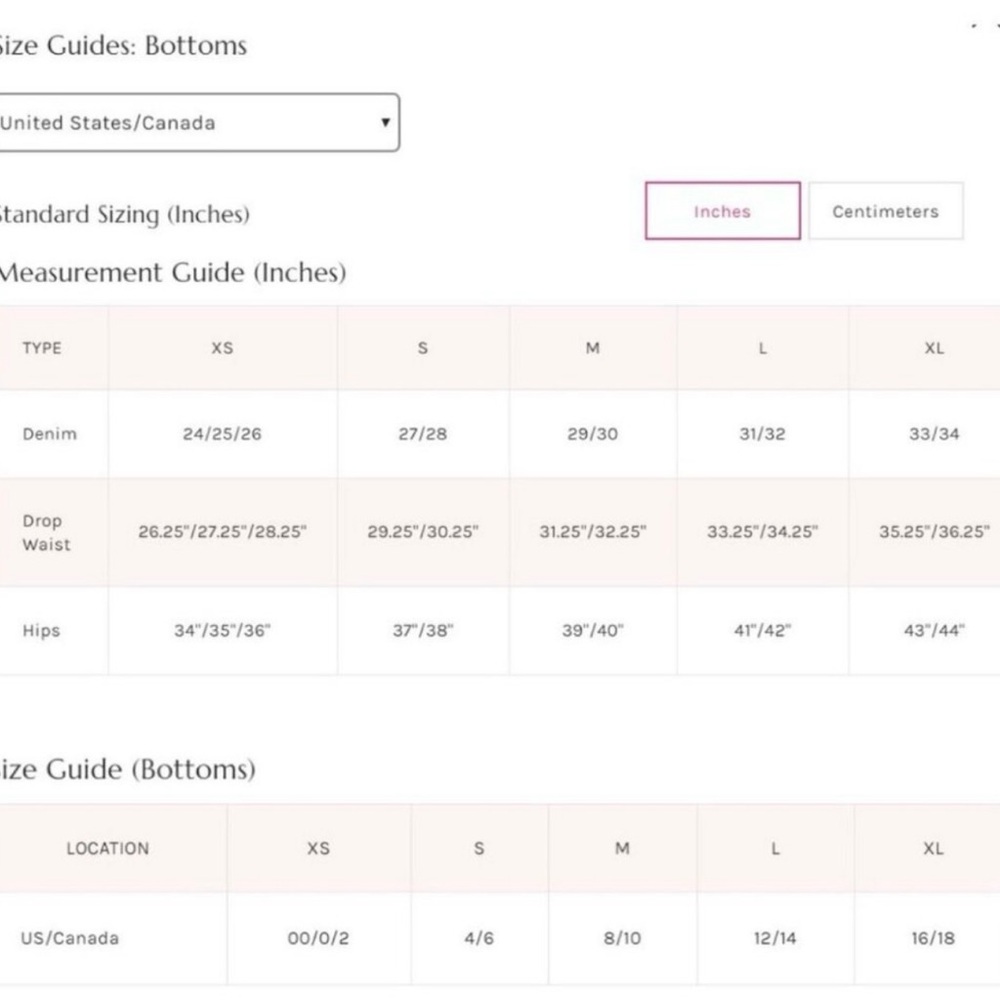Switch units to Centimeters
This screenshot has width=1000, height=1000.
[886, 211]
